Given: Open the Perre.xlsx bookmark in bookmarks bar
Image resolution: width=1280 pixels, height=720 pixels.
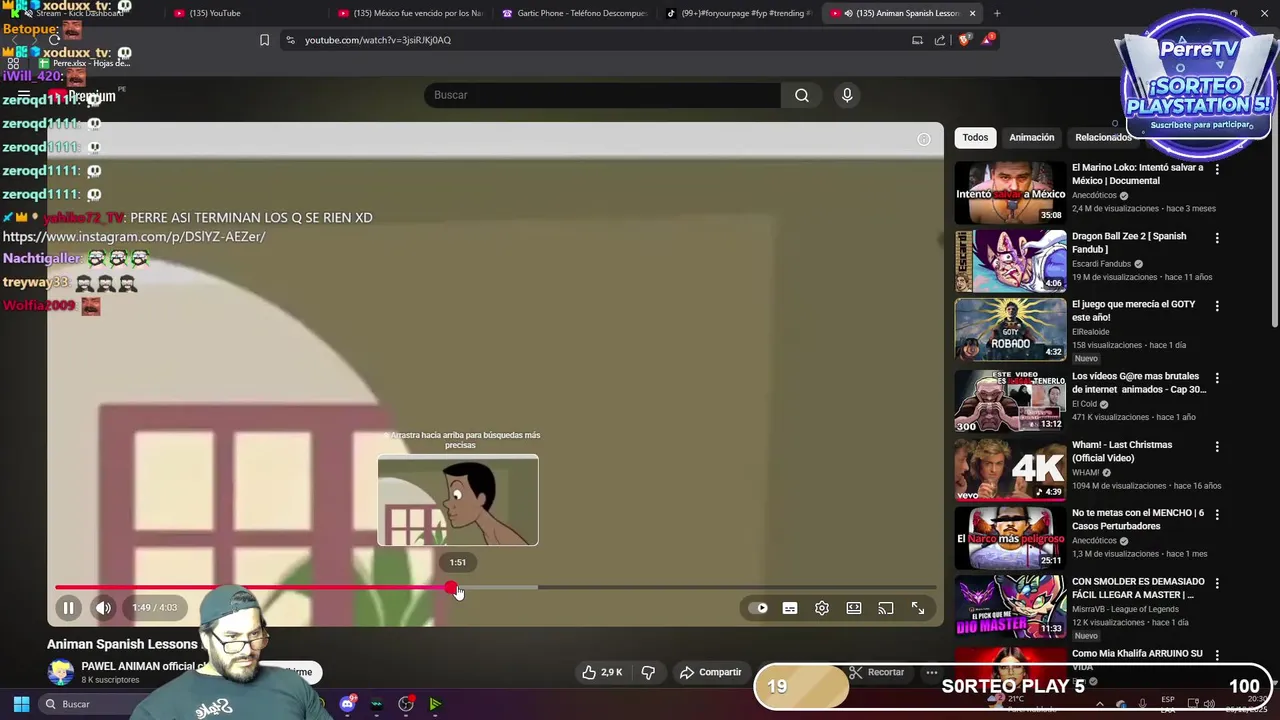Looking at the screenshot, I should pyautogui.click(x=85, y=63).
